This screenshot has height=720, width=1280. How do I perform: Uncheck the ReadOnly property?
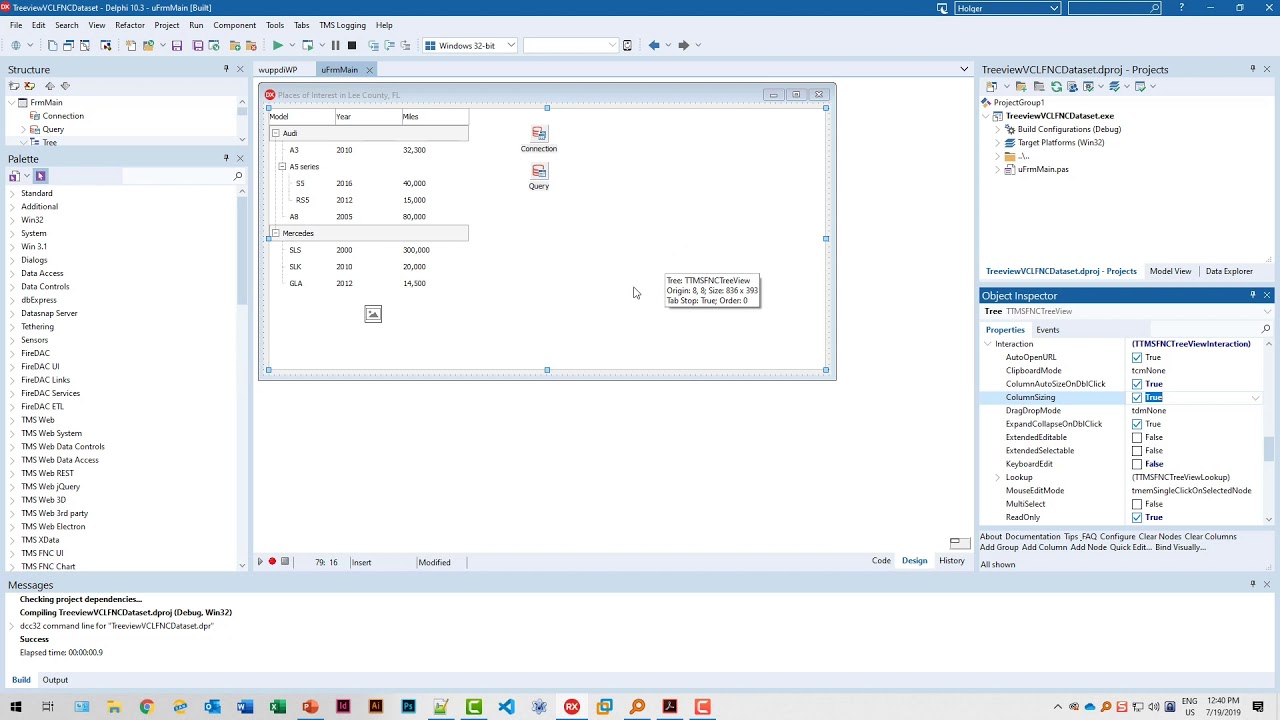pyautogui.click(x=1137, y=517)
